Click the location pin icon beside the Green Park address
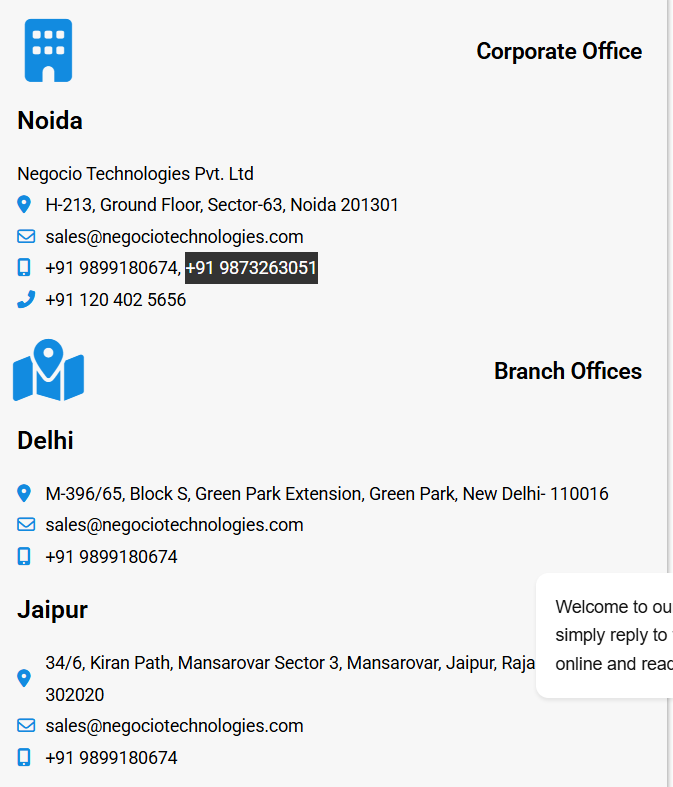673x787 pixels. coord(24,493)
